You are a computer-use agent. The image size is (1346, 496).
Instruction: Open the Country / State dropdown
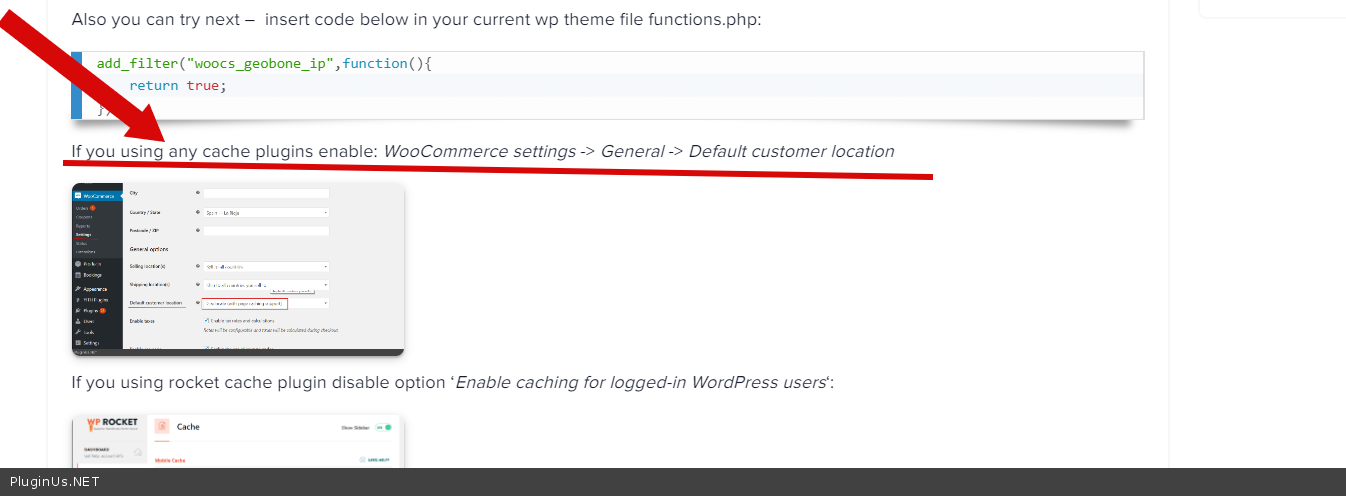pyautogui.click(x=266, y=212)
